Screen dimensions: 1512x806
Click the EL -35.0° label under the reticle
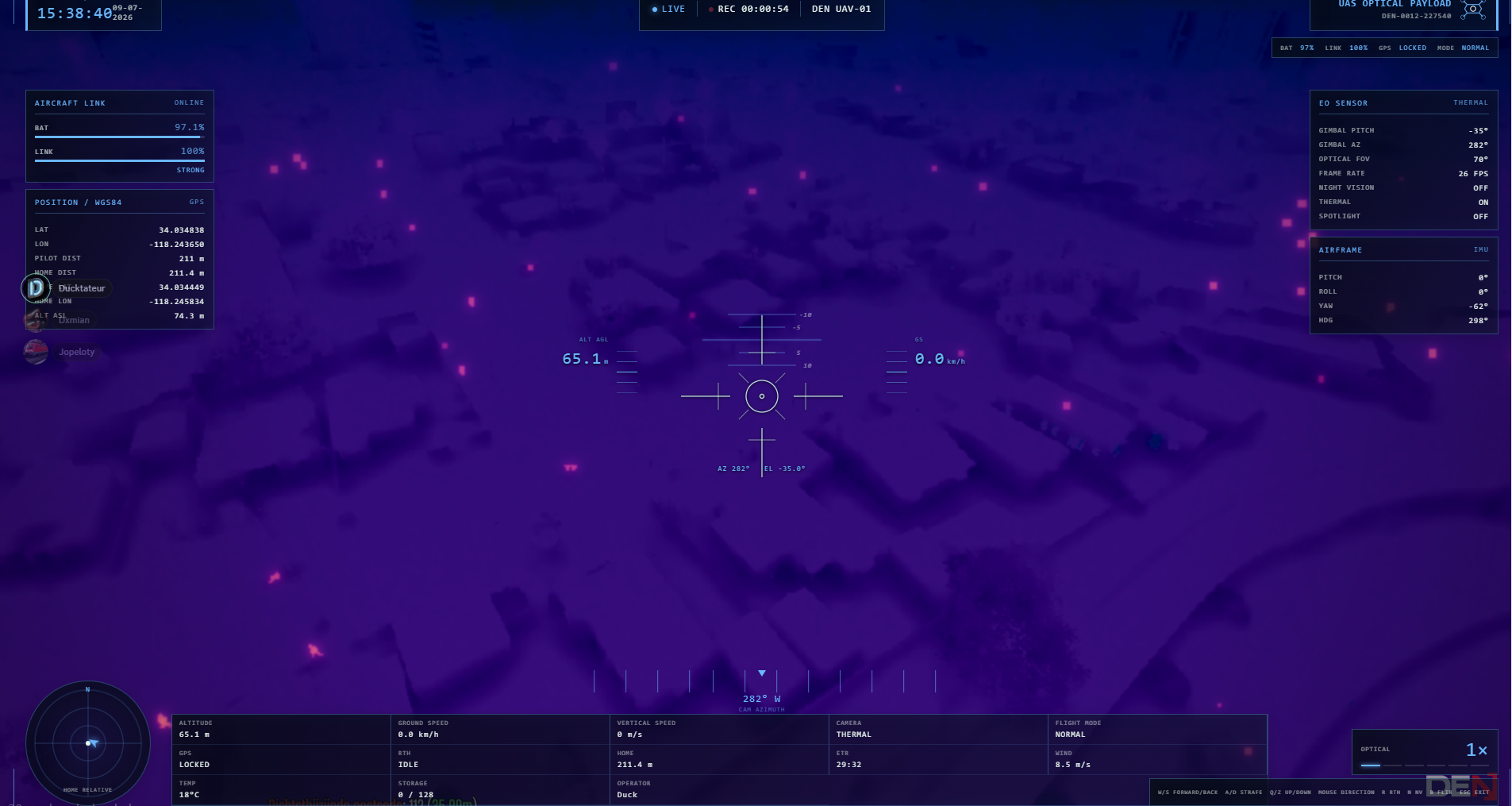click(785, 469)
